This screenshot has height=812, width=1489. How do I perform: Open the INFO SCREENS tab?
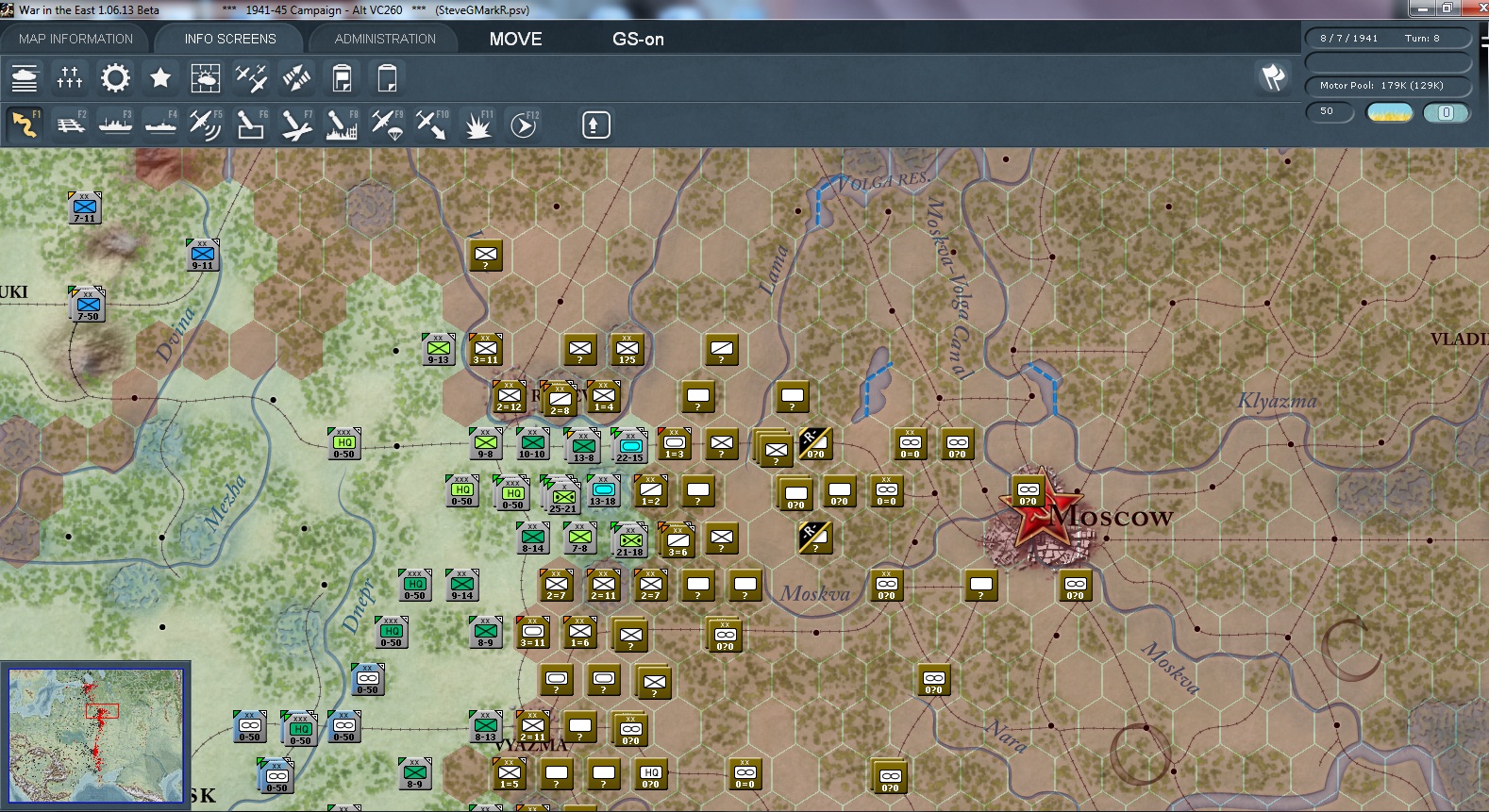coord(230,39)
